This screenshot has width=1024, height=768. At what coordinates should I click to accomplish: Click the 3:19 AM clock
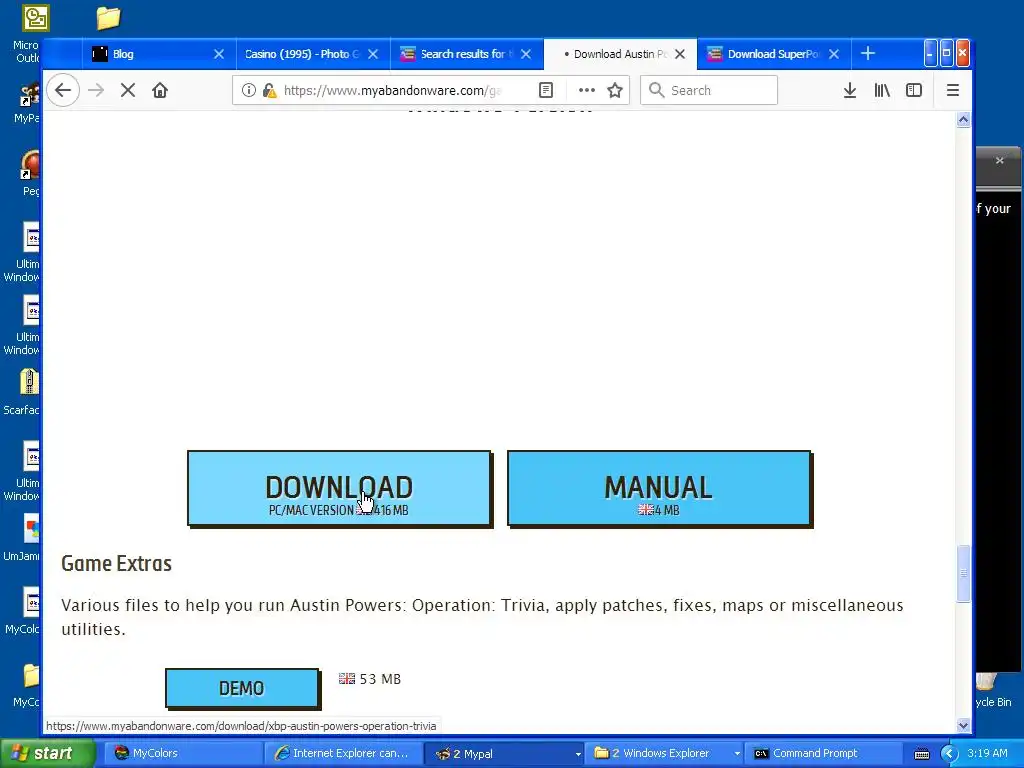987,753
